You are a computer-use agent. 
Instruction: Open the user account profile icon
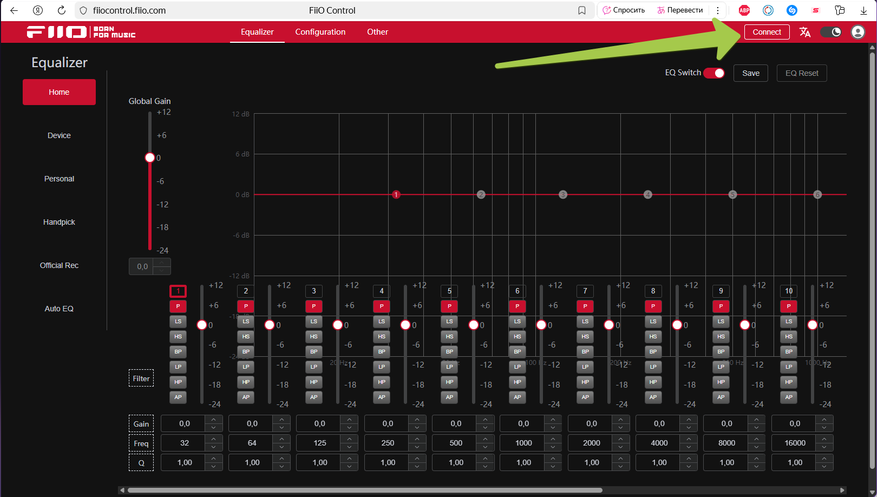coord(857,32)
